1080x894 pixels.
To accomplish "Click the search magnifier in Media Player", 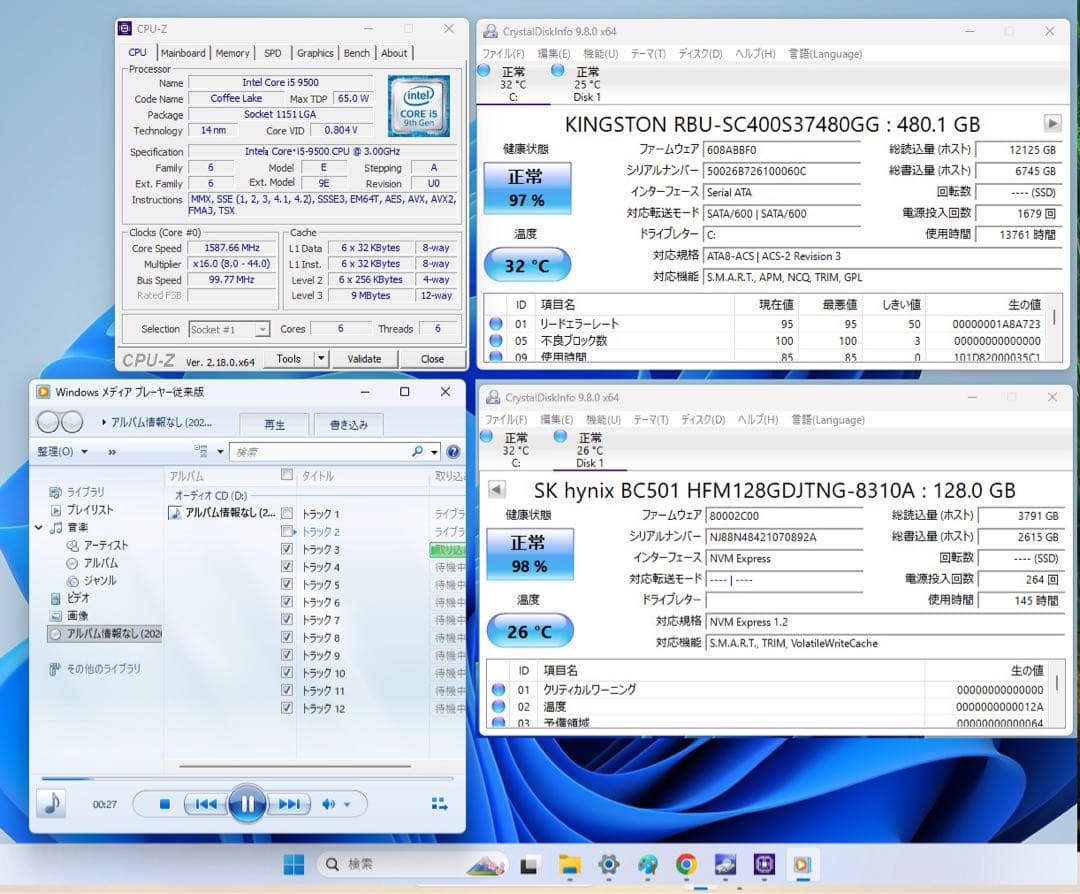I will pyautogui.click(x=417, y=452).
